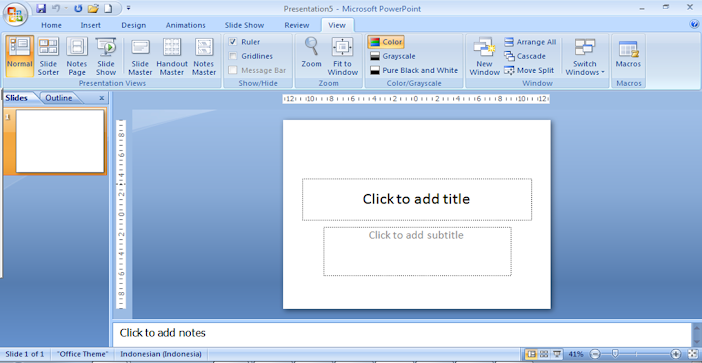Click the horizontal ruler above the slide
The height and width of the screenshot is (363, 702).
coord(416,98)
